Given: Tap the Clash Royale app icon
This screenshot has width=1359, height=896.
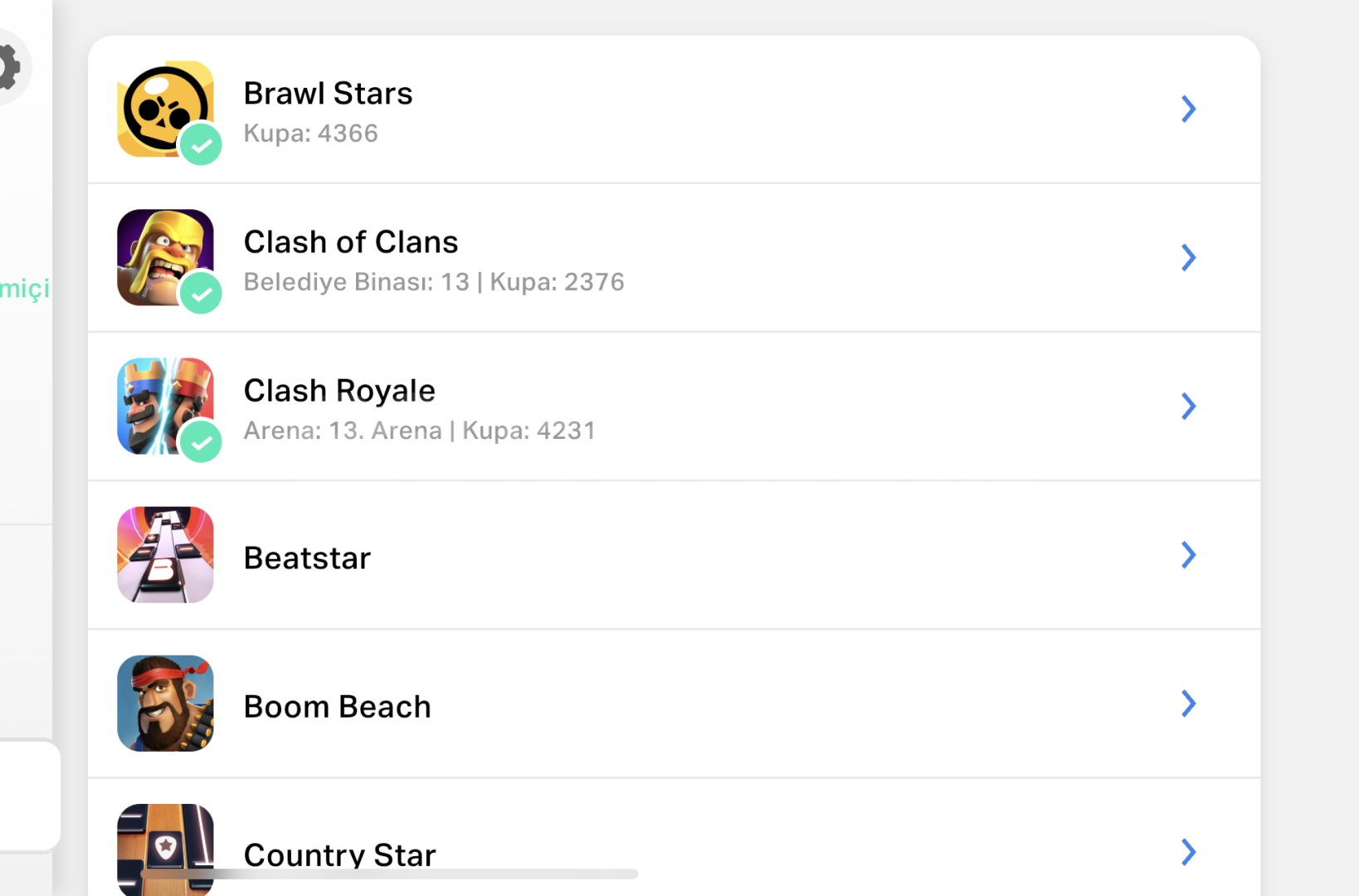Looking at the screenshot, I should point(164,405).
